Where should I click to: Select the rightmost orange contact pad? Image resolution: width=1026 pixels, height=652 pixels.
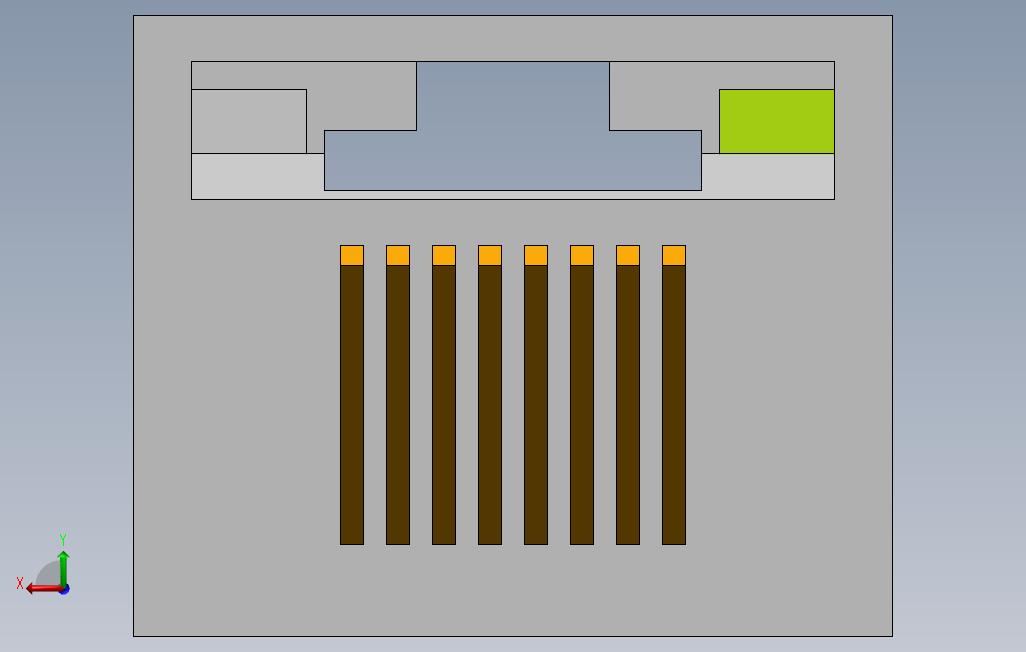pos(674,255)
